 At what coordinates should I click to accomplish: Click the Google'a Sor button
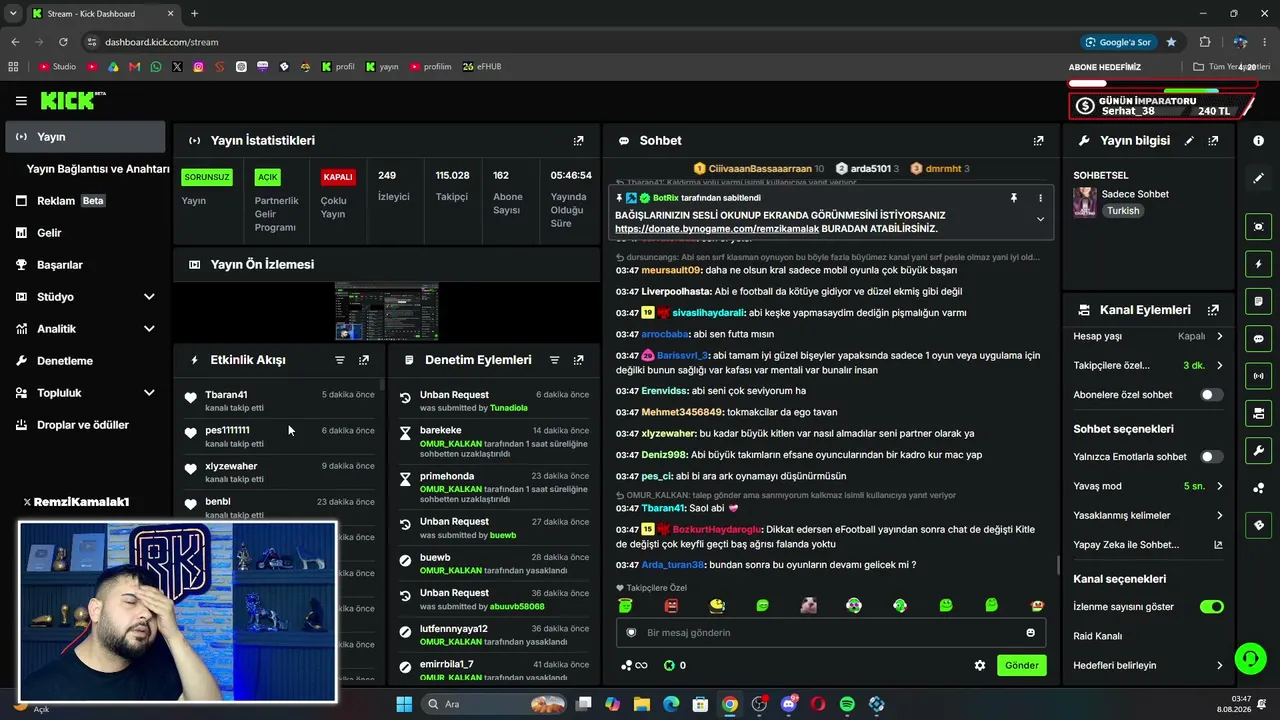[x=1118, y=42]
